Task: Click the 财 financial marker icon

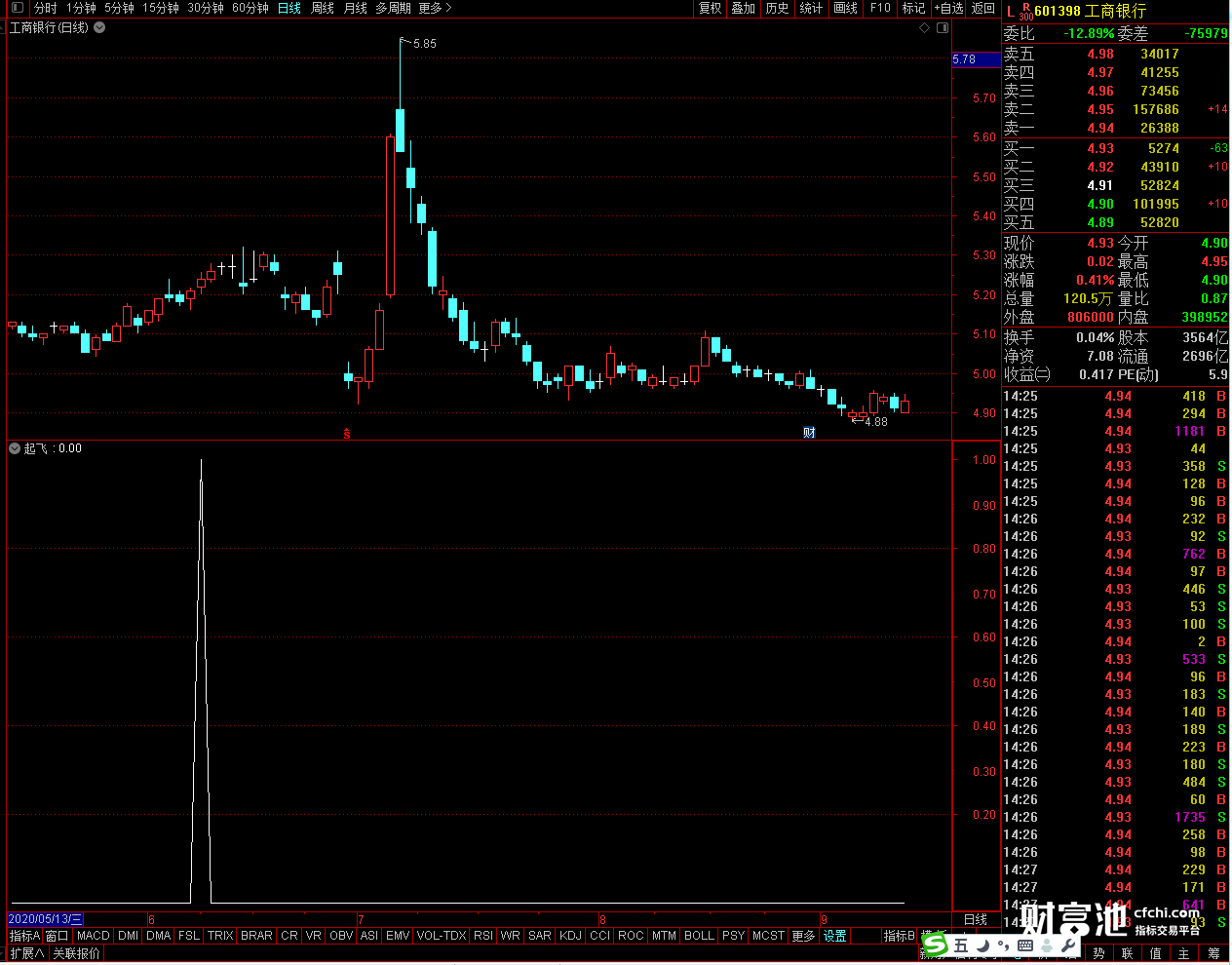Action: (x=809, y=433)
